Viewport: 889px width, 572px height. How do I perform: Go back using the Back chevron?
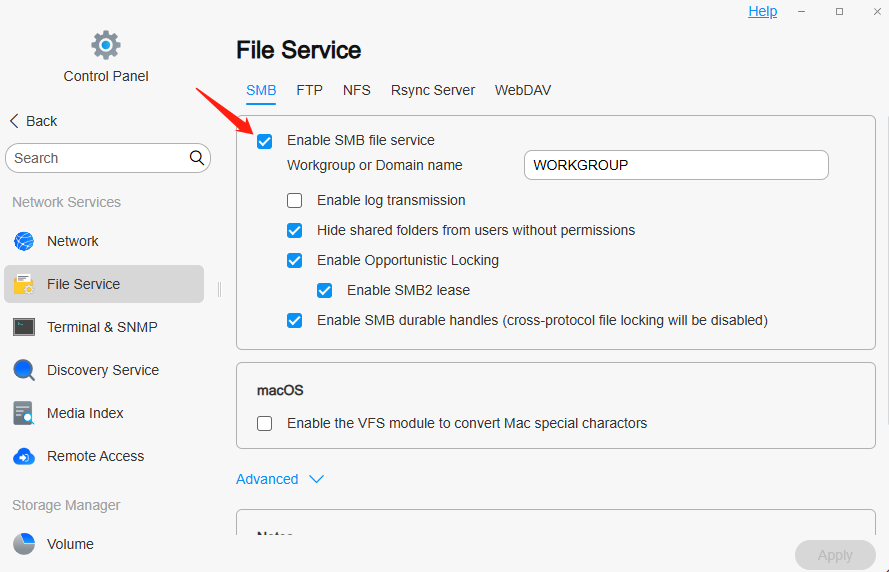click(x=14, y=121)
